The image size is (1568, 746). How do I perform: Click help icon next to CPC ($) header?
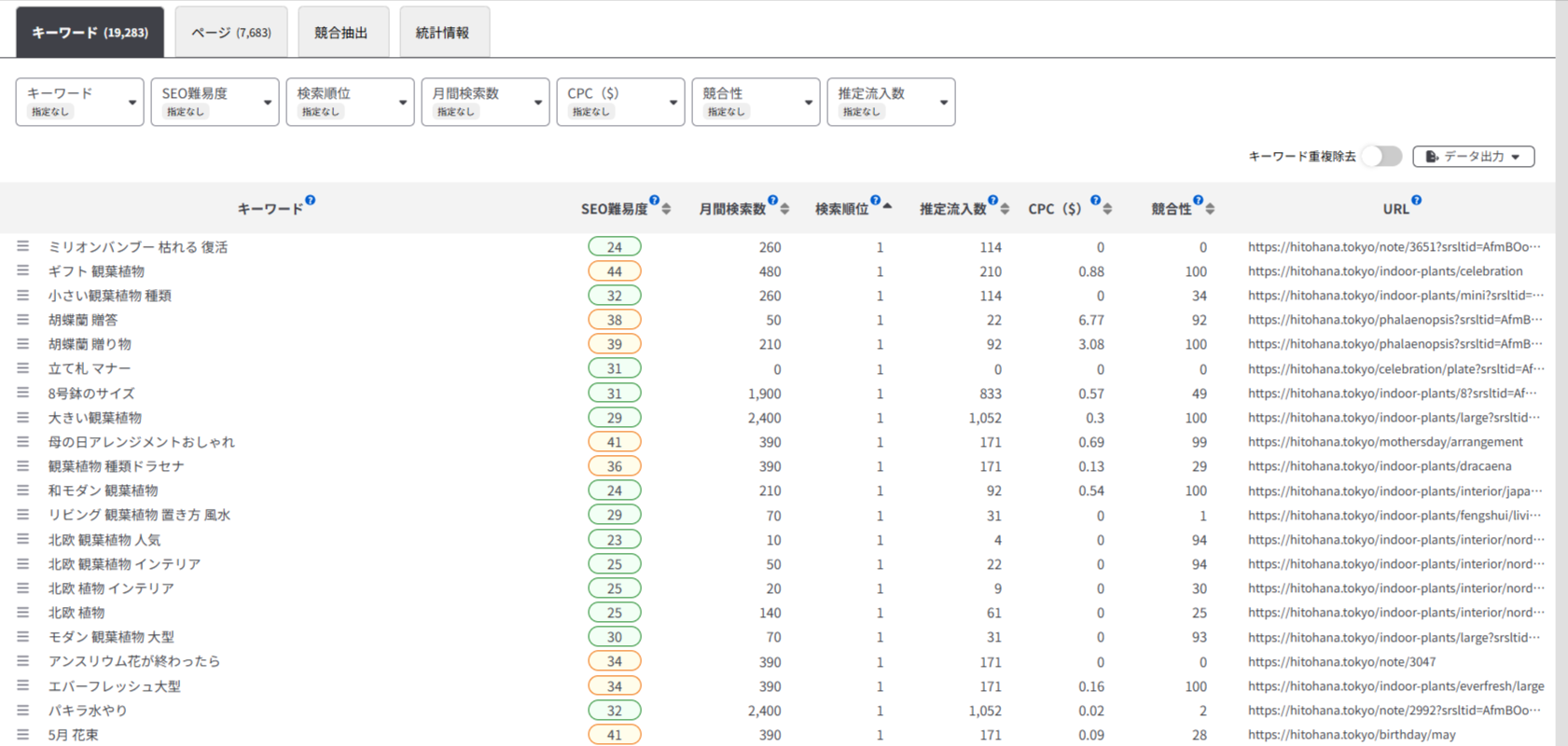1096,200
